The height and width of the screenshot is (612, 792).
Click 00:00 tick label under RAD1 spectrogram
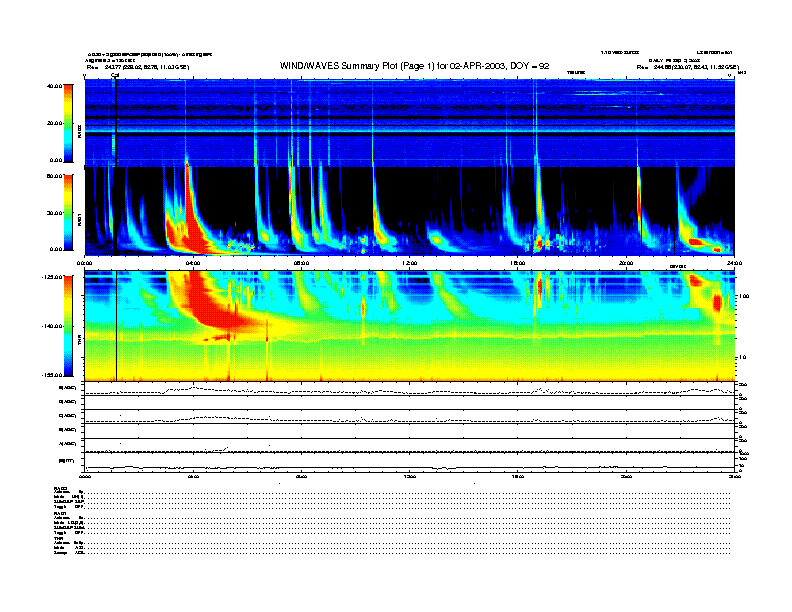[84, 263]
